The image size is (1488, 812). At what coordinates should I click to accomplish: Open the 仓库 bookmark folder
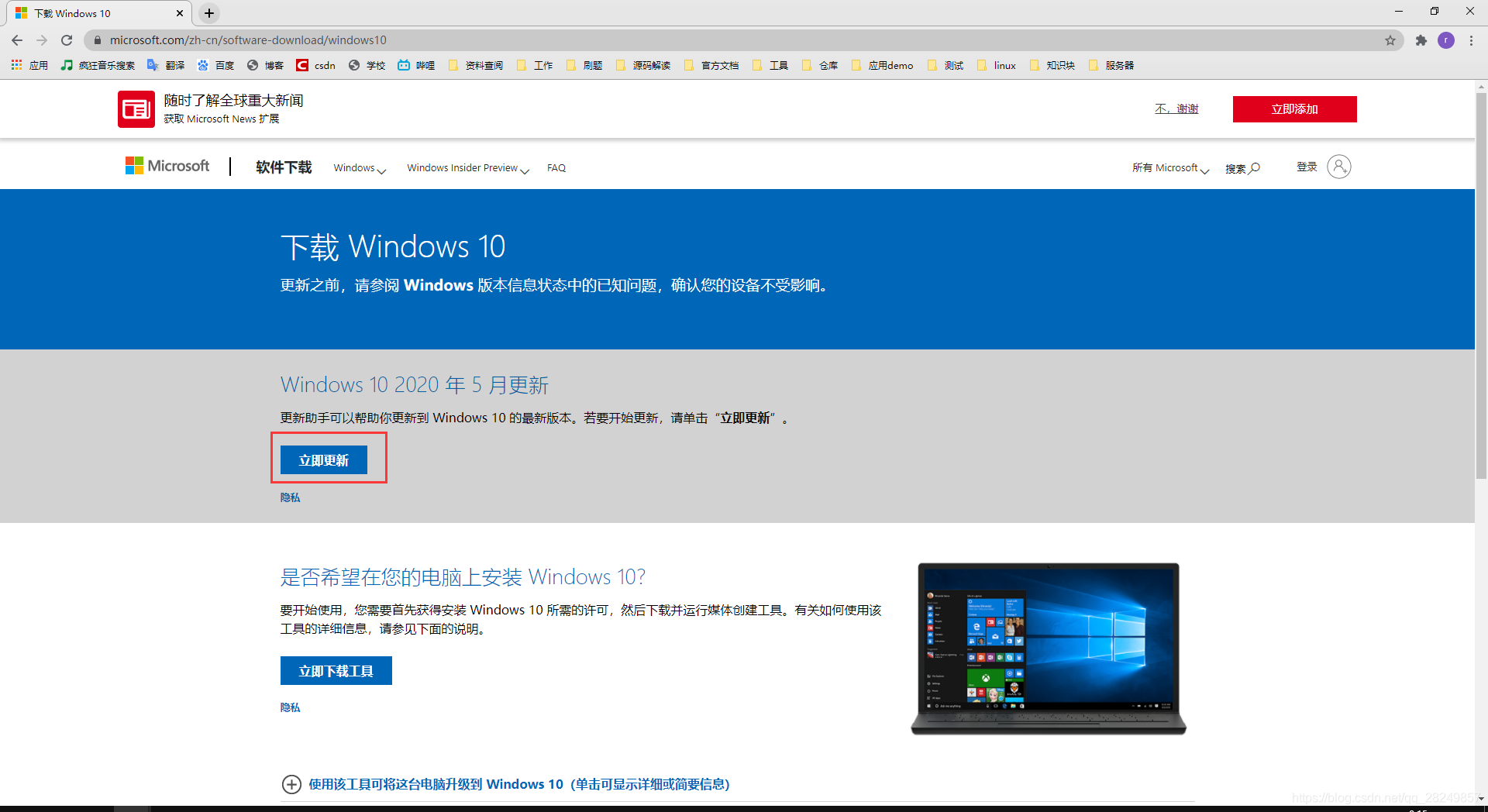(x=820, y=65)
